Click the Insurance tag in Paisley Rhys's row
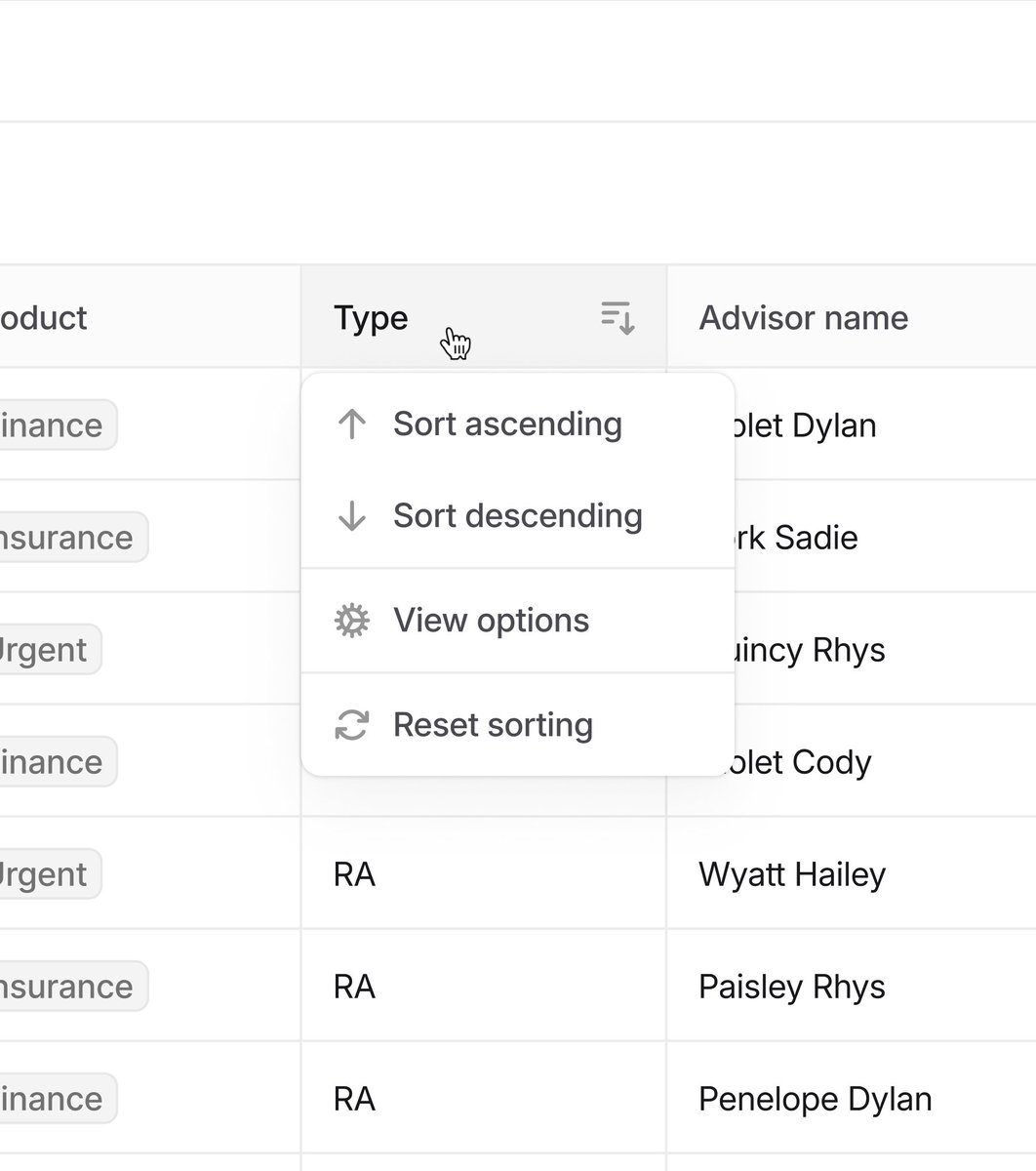The width and height of the screenshot is (1036, 1171). (x=72, y=987)
